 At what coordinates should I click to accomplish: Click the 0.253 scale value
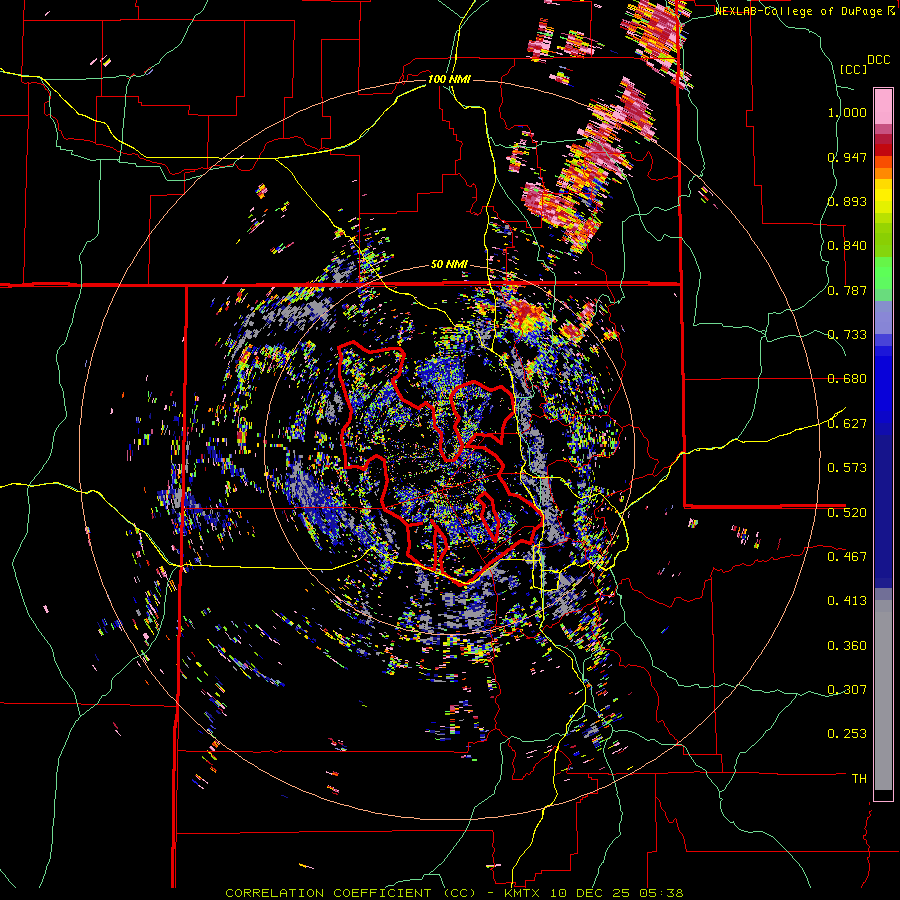pyautogui.click(x=847, y=734)
